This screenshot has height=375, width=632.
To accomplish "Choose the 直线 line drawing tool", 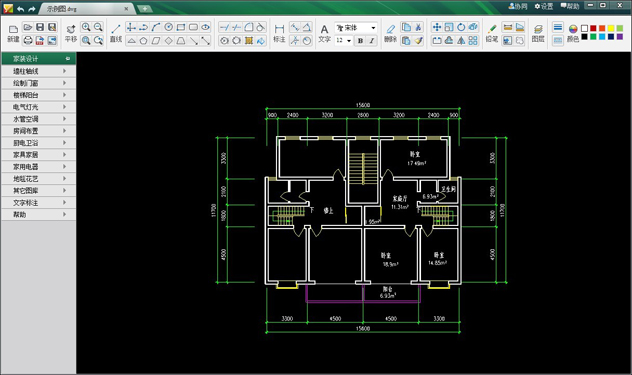I will (116, 33).
